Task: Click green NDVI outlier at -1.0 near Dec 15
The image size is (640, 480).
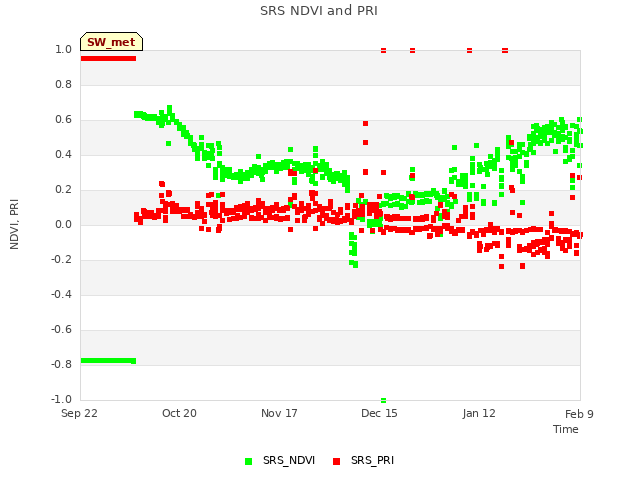Action: coord(383,400)
